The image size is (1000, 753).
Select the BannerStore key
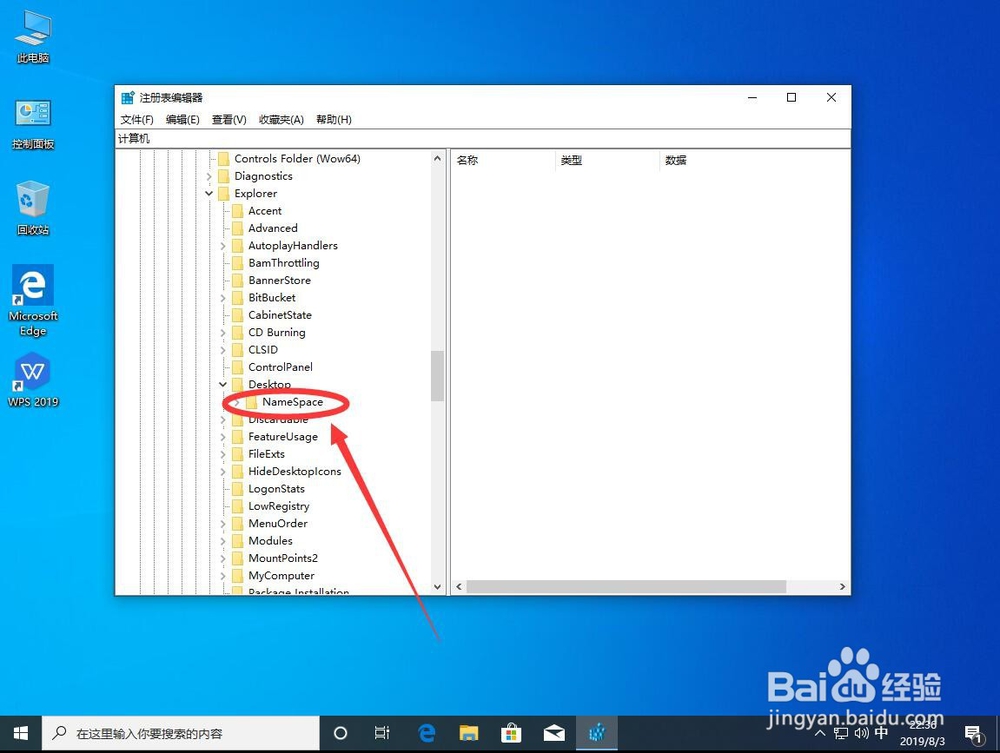(x=279, y=280)
